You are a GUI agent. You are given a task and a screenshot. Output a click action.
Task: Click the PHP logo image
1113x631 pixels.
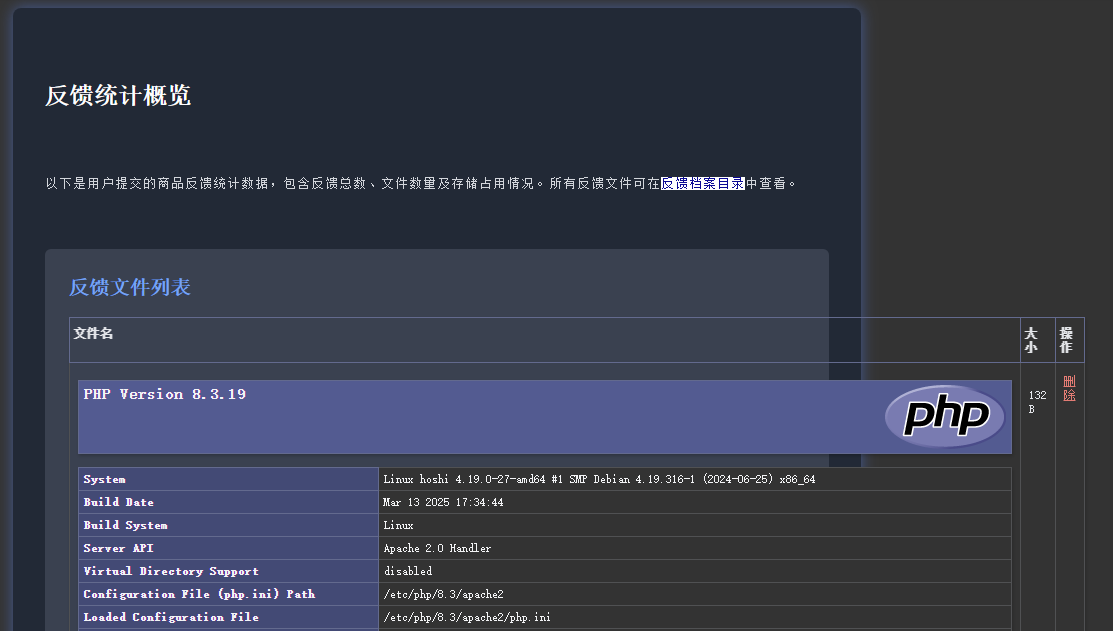click(944, 416)
